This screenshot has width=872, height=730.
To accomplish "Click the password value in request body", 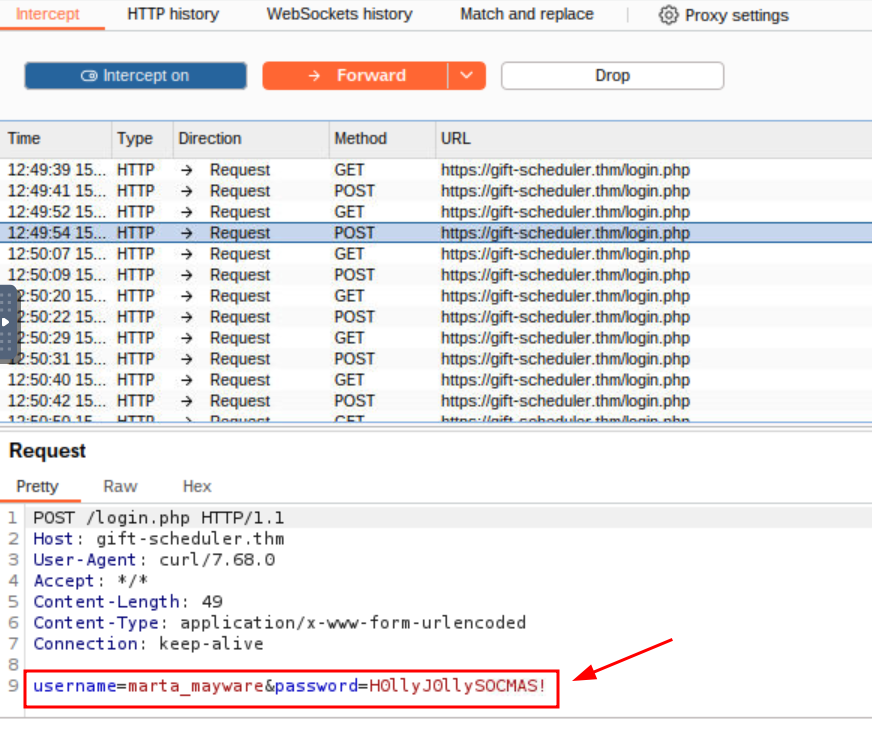I will click(457, 686).
